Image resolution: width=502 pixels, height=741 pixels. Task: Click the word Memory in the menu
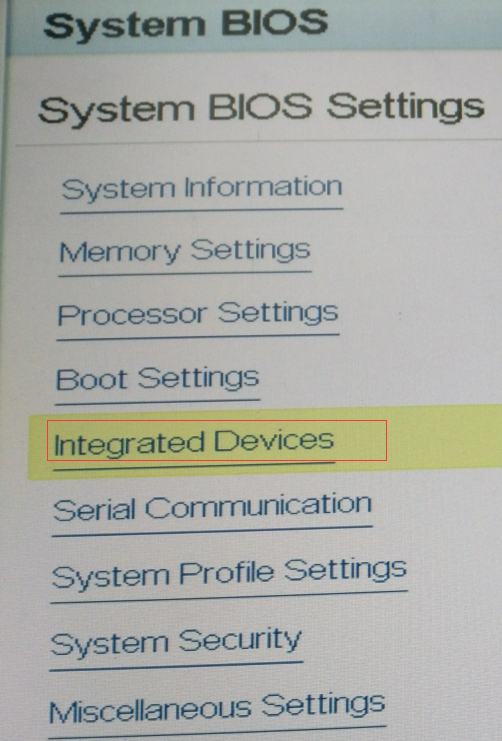120,252
